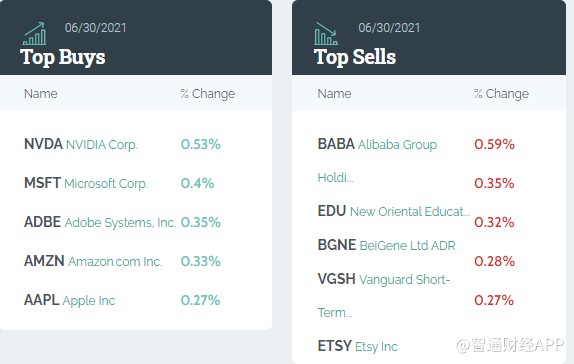The width and height of the screenshot is (574, 364).
Task: Click the falling bar chart Top Sells icon
Action: click(326, 34)
